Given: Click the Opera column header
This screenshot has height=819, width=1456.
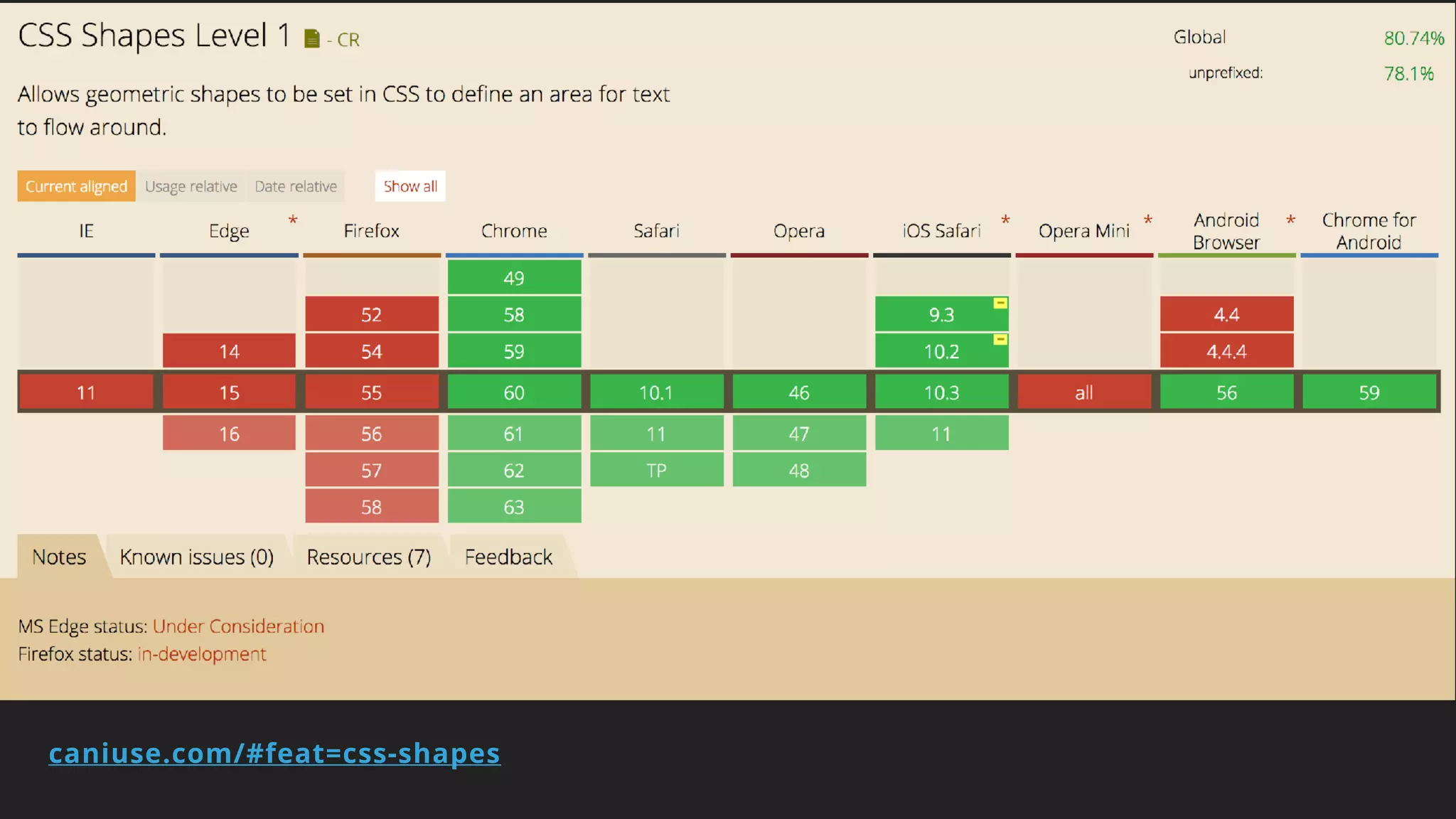Looking at the screenshot, I should tap(799, 231).
